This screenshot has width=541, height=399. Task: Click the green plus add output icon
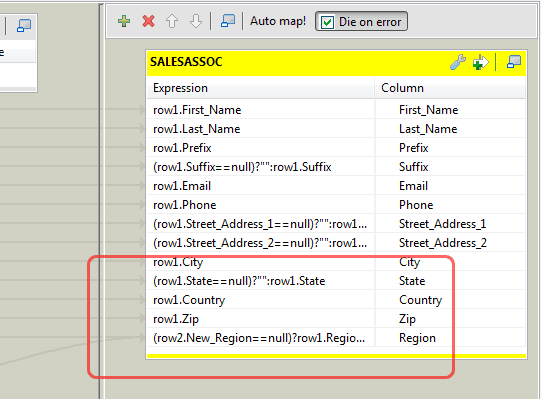pyautogui.click(x=124, y=21)
